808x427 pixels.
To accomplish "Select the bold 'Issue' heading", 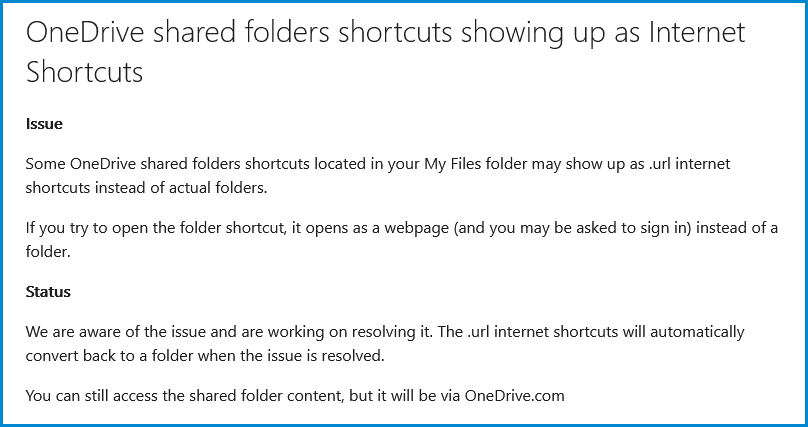I will (x=44, y=124).
